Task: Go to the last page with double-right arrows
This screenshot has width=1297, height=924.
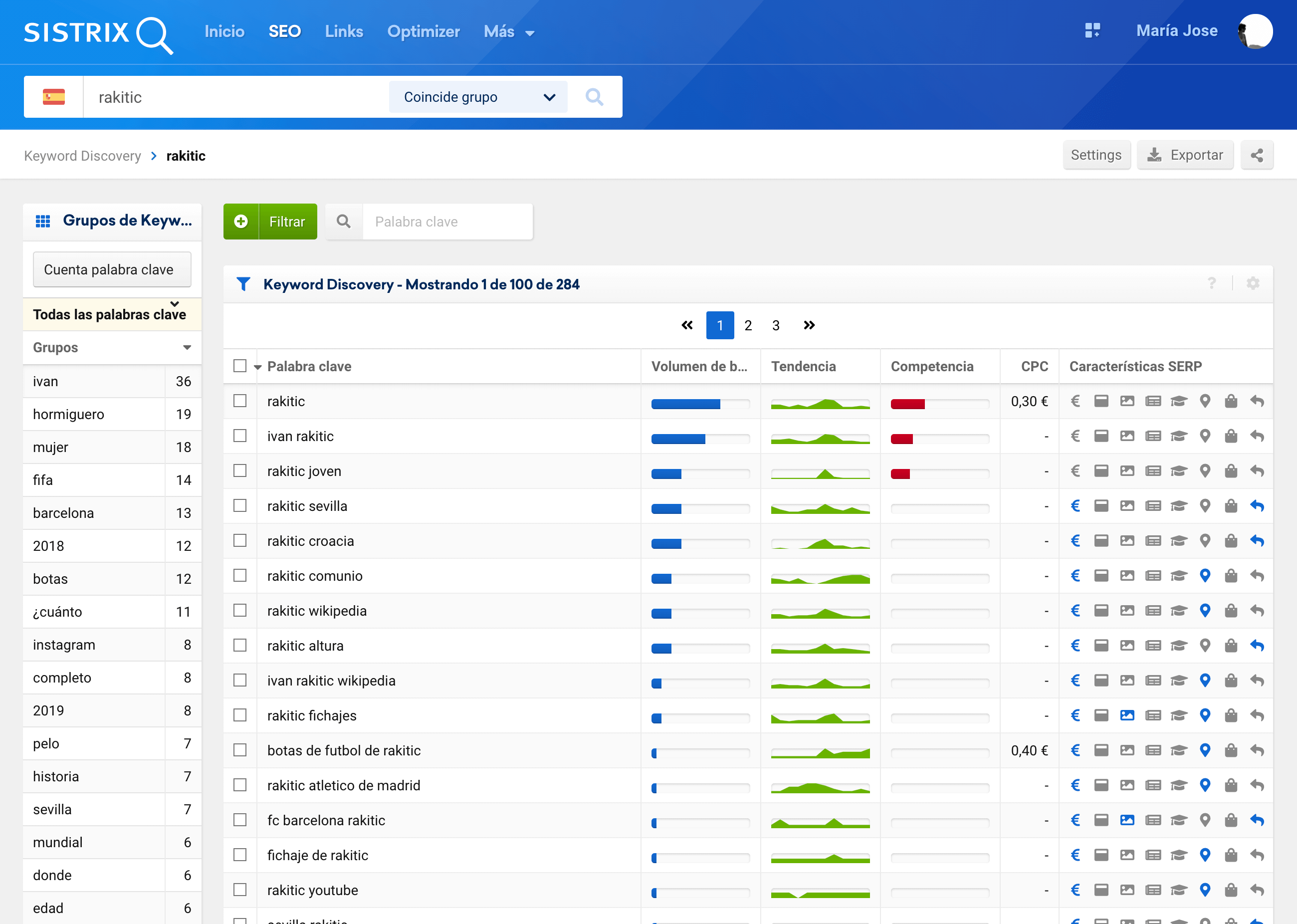Action: 809,325
